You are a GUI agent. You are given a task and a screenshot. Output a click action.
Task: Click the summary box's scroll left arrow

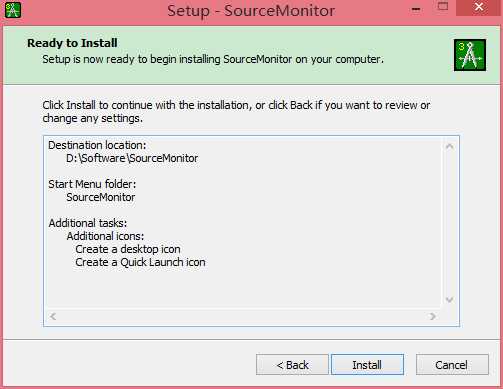(53, 316)
